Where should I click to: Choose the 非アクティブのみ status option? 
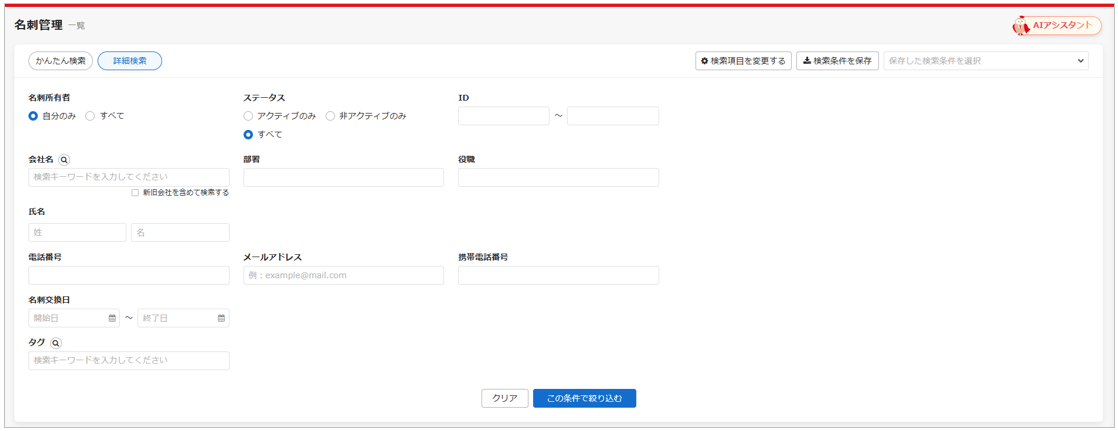(x=331, y=116)
